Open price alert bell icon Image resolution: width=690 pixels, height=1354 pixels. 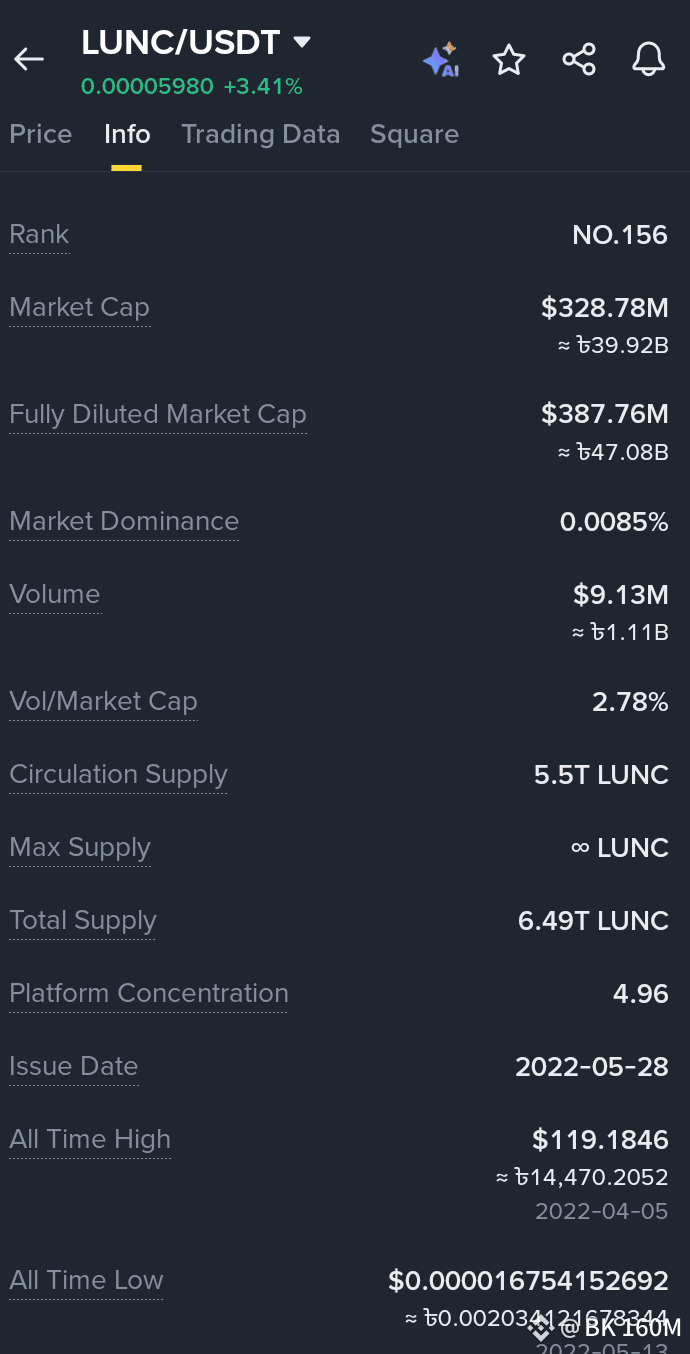[649, 60]
